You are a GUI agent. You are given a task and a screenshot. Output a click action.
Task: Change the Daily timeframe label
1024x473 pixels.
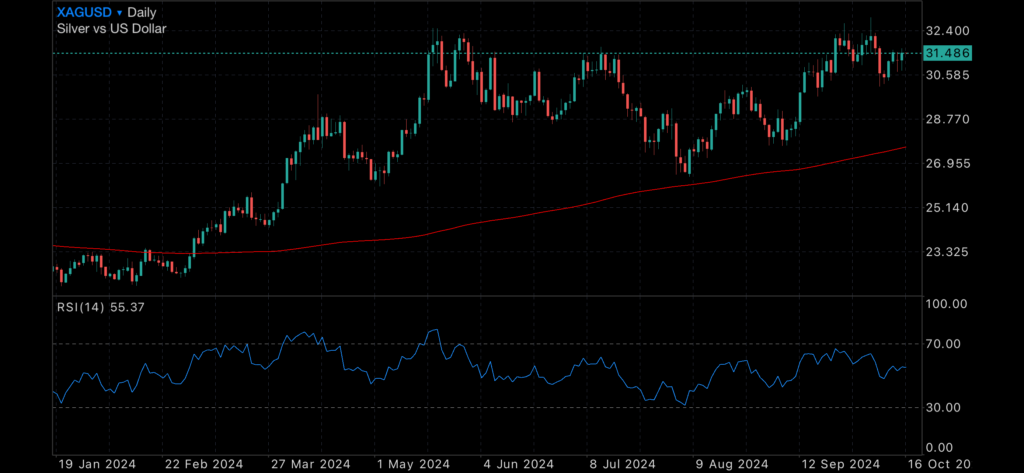142,12
